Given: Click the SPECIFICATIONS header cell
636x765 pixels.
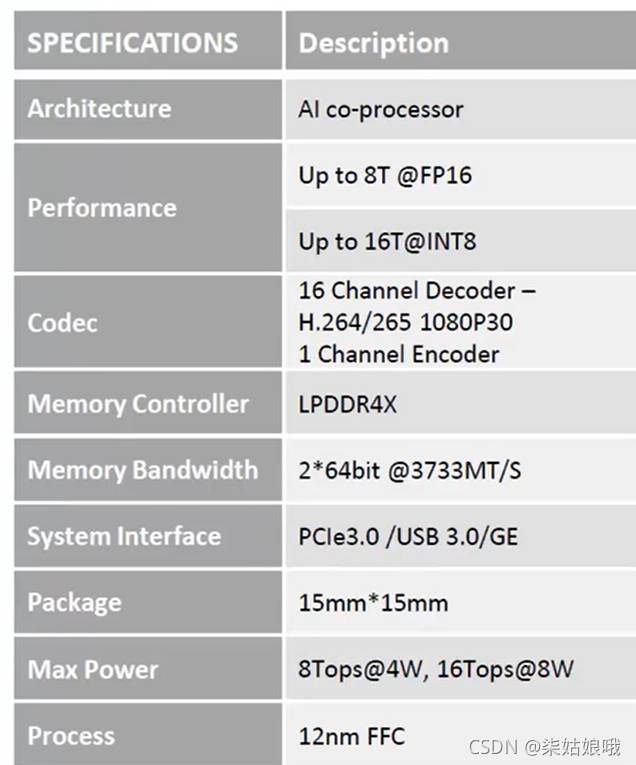Looking at the screenshot, I should [133, 43].
